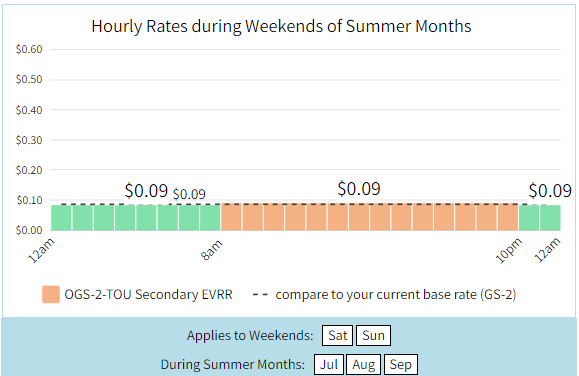Click the first green bar at 10pm
This screenshot has height=376, width=579.
pyautogui.click(x=529, y=218)
